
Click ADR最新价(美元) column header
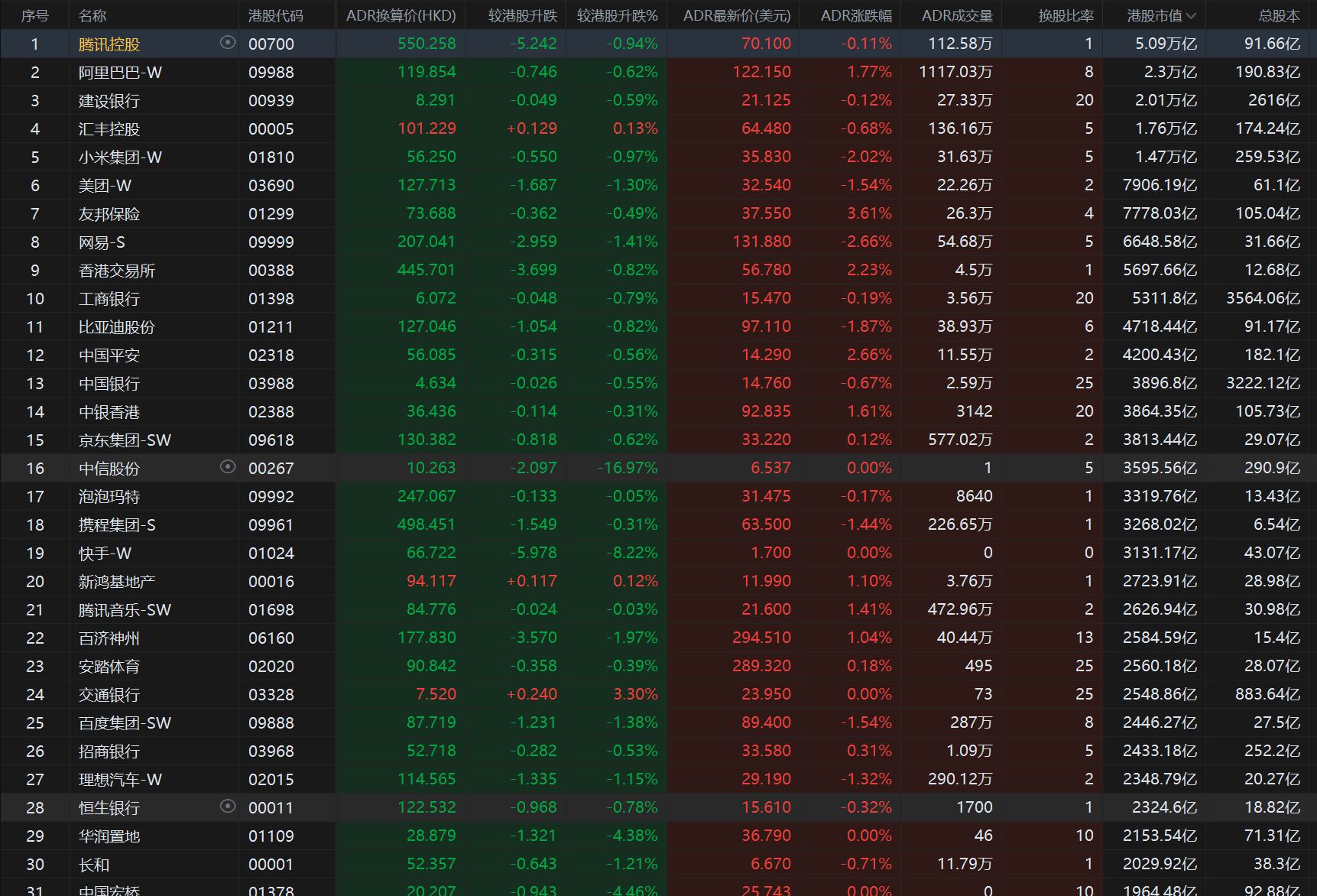[x=736, y=15]
